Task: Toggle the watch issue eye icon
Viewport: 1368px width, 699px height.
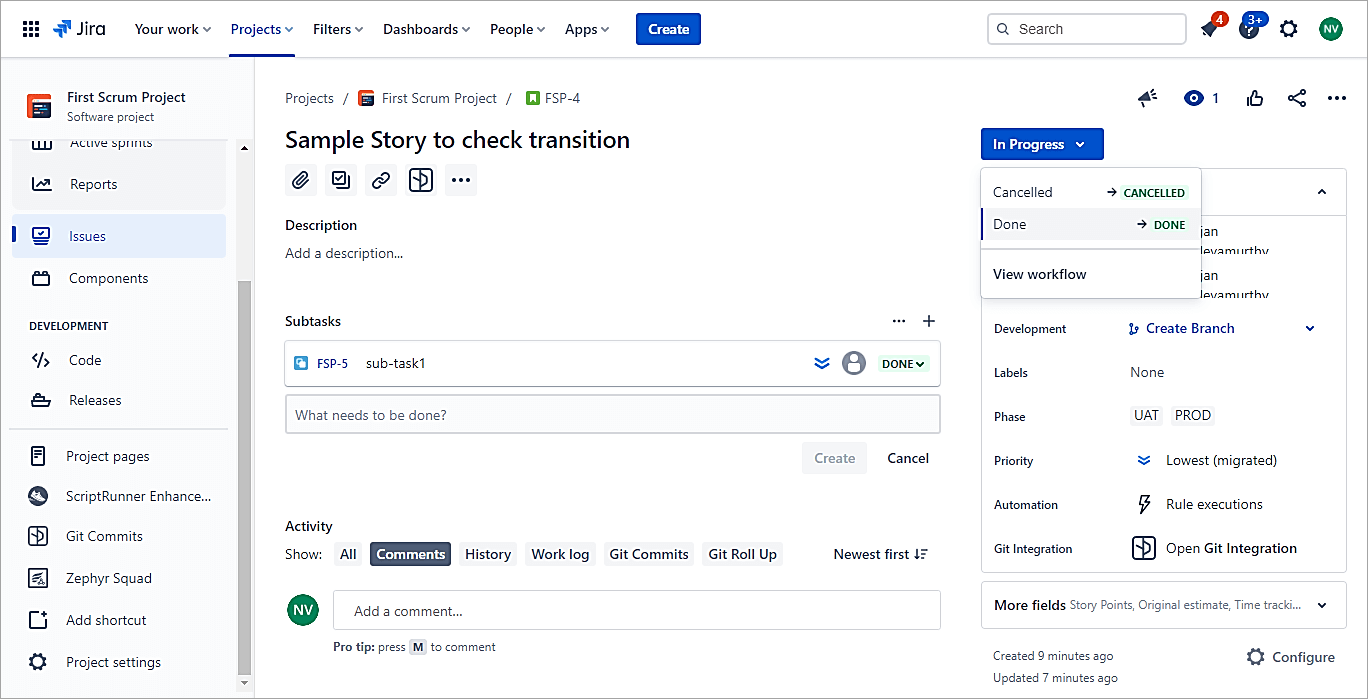Action: coord(1193,98)
